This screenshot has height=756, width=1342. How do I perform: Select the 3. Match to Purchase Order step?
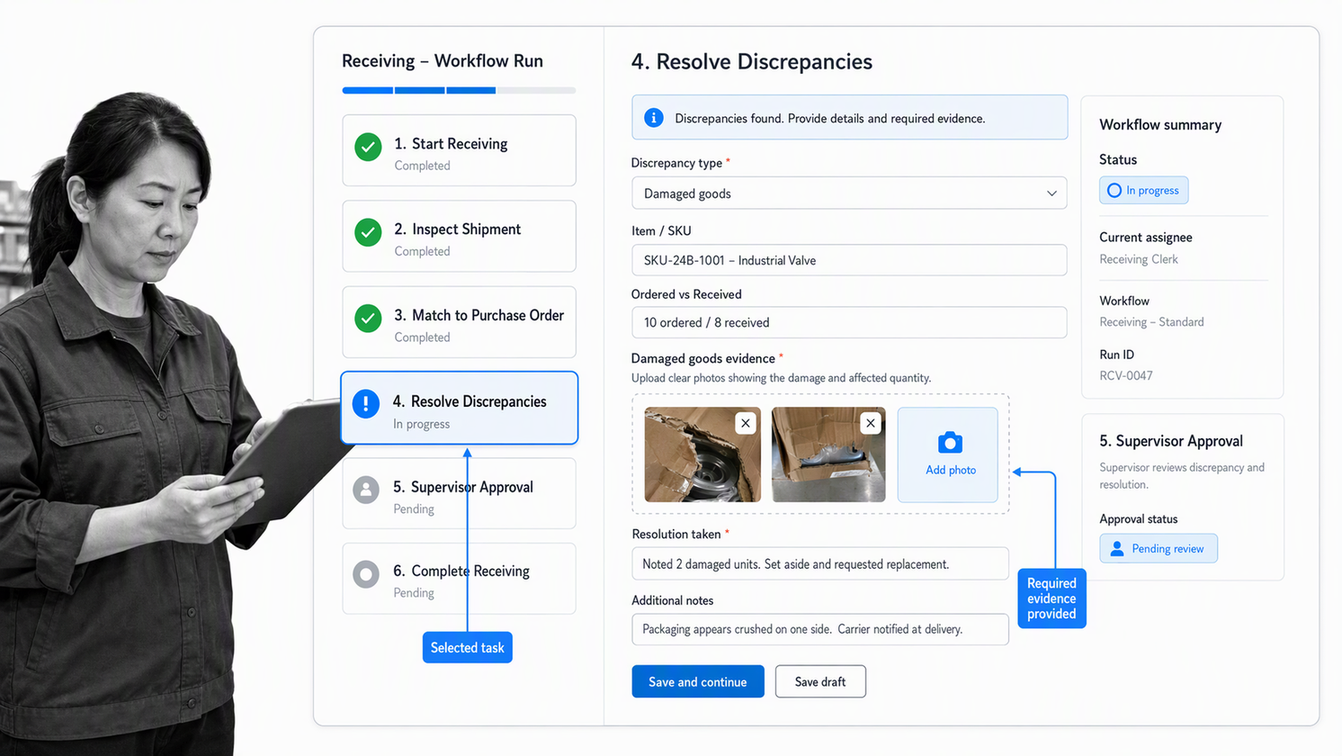tap(459, 322)
